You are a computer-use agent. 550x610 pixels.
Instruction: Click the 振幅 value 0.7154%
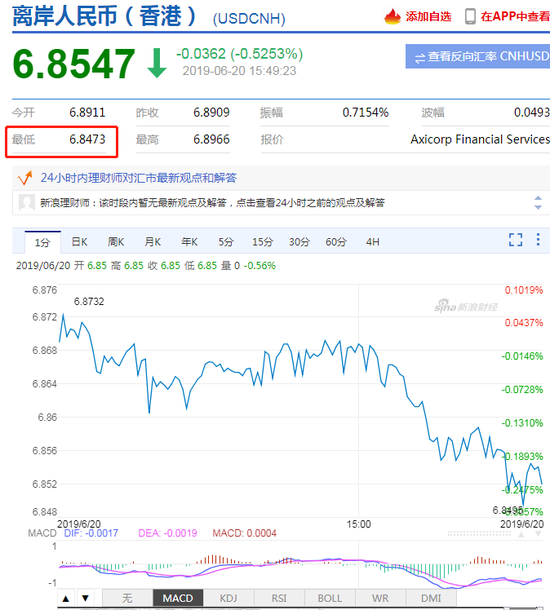pyautogui.click(x=366, y=113)
